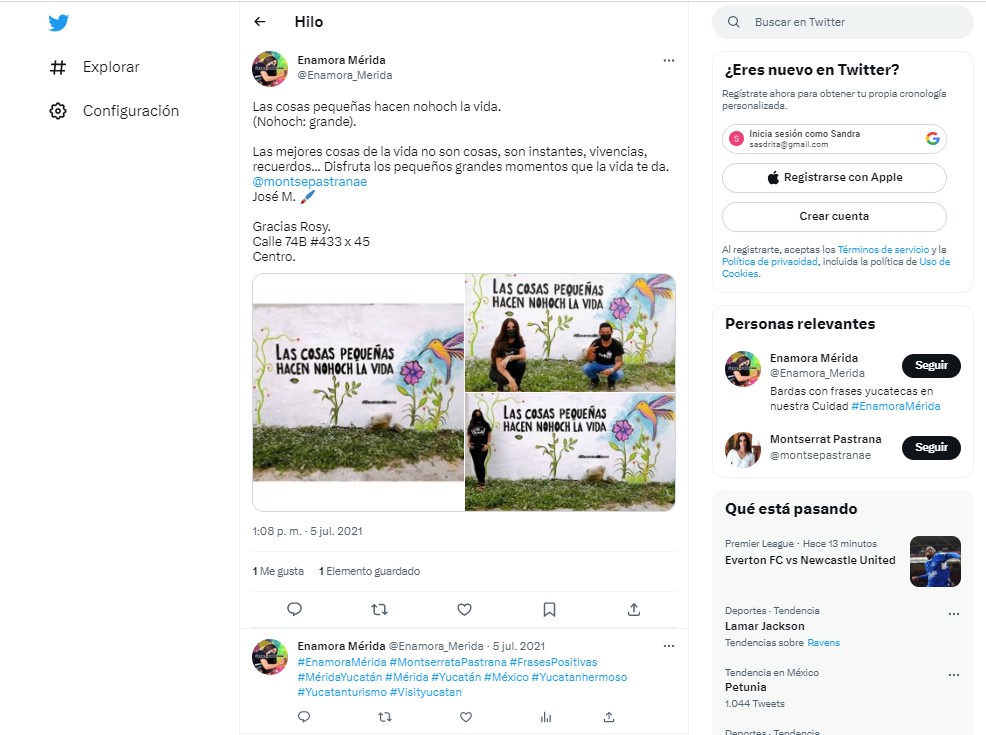This screenshot has width=986, height=735.
Task: Click the Twitter bird logo
Action: point(58,23)
